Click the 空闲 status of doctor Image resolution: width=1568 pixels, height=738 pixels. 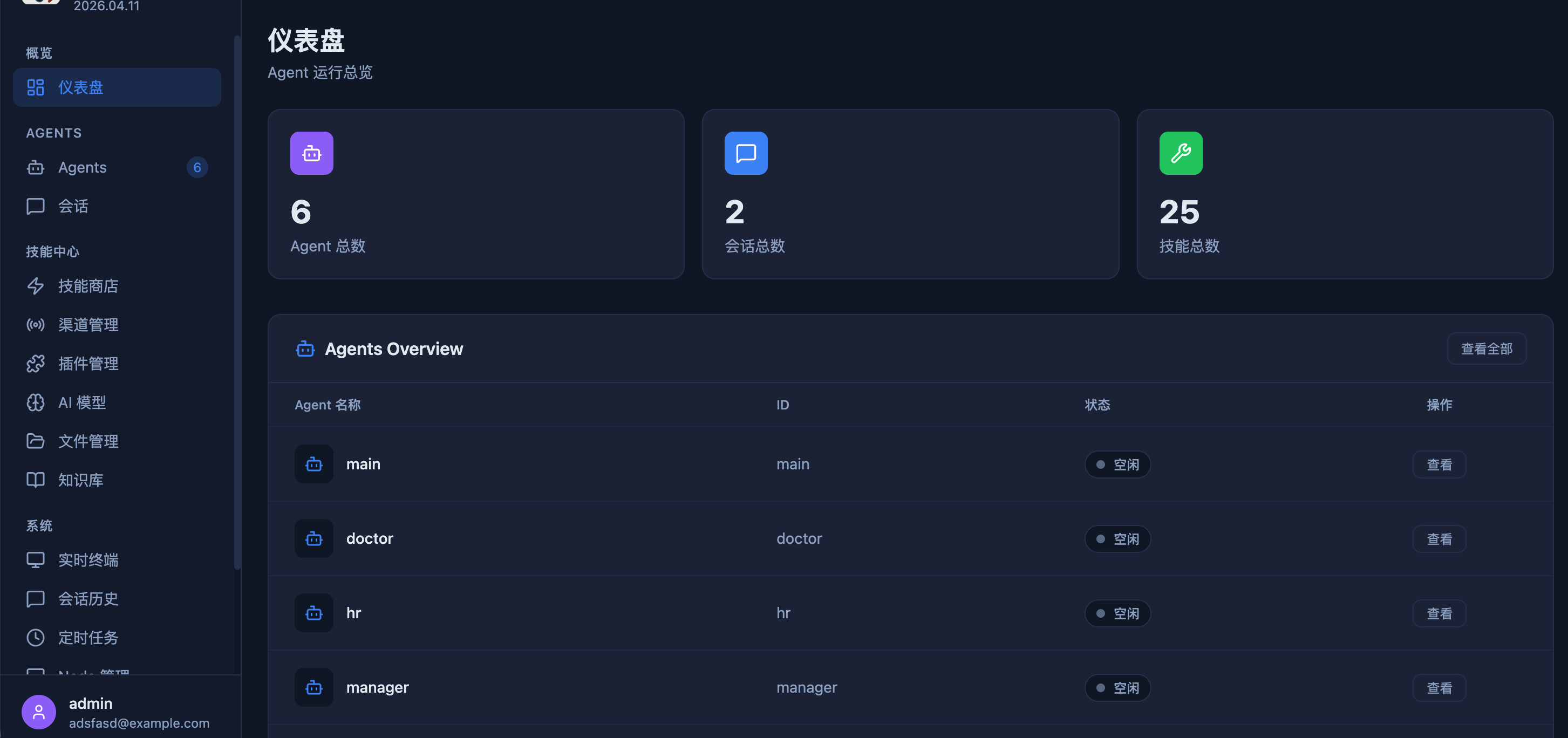coord(1117,539)
